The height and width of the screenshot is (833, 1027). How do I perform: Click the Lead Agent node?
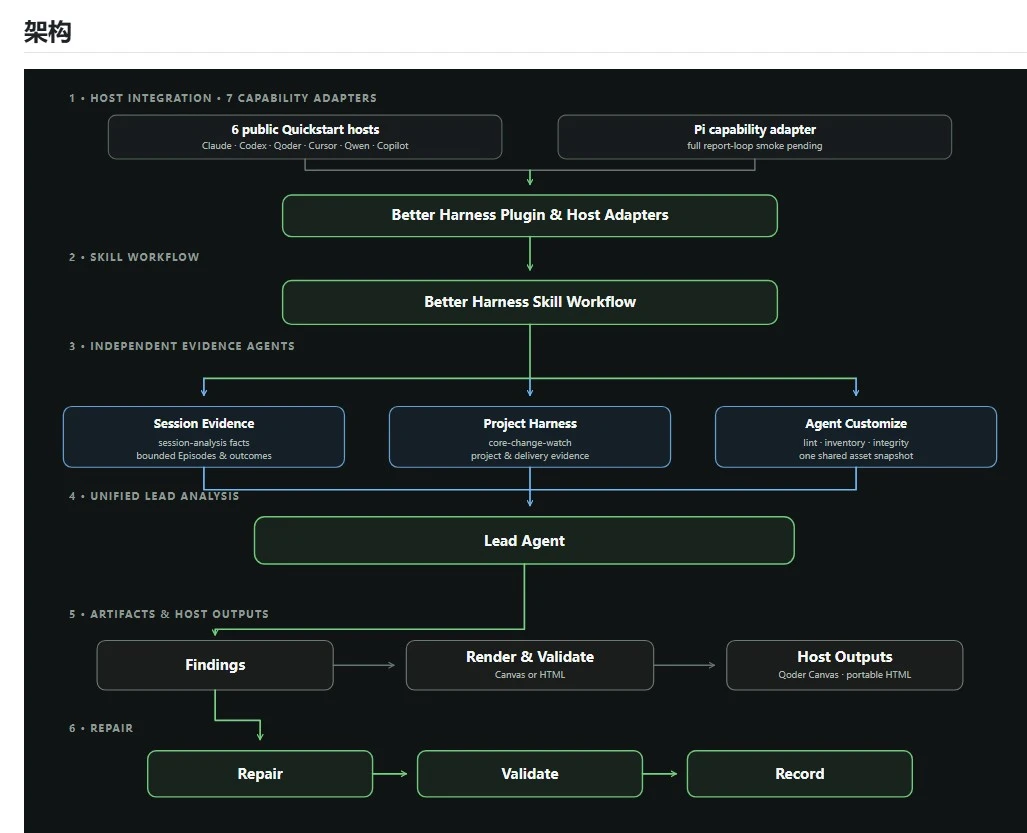(524, 540)
